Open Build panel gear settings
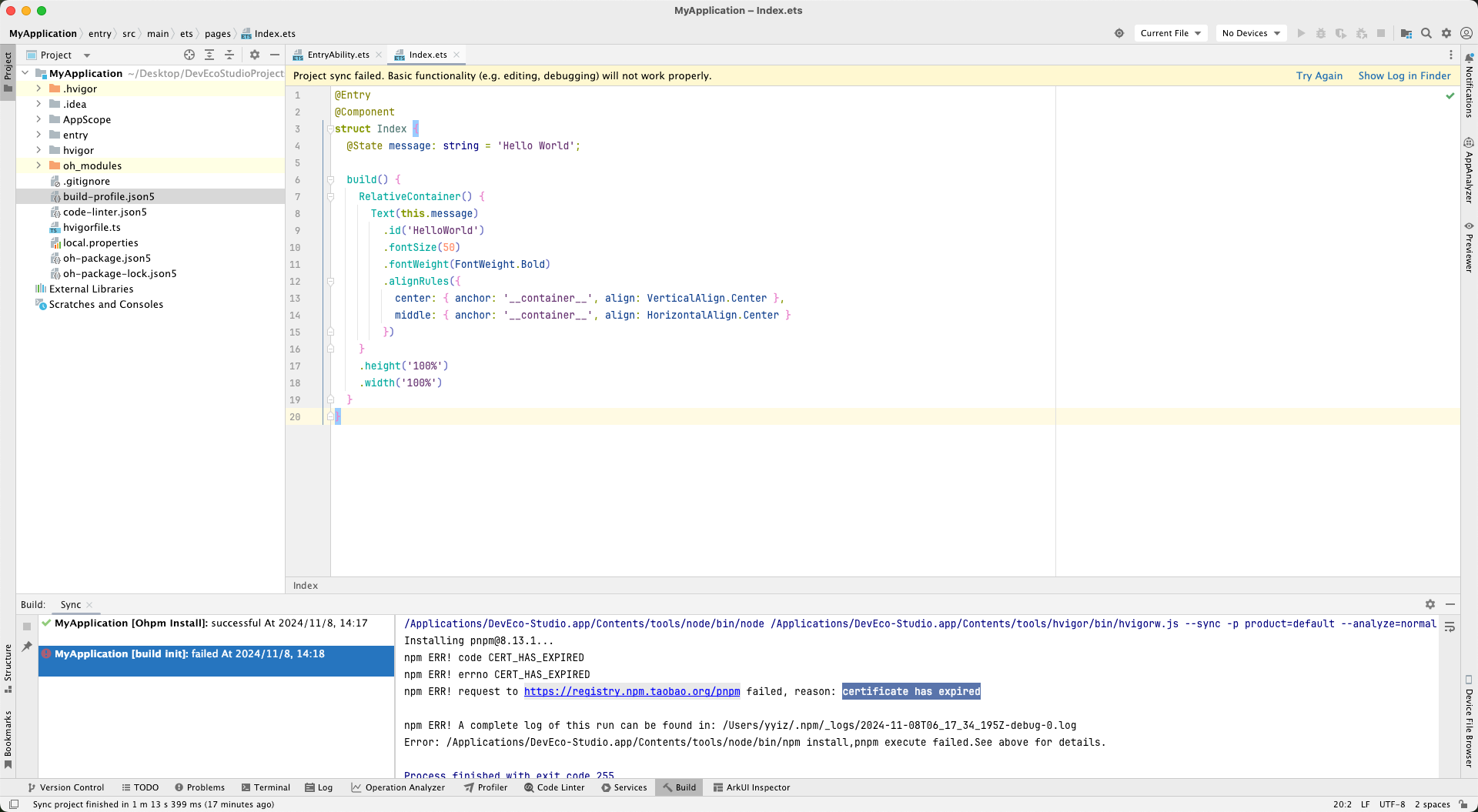 (1430, 604)
